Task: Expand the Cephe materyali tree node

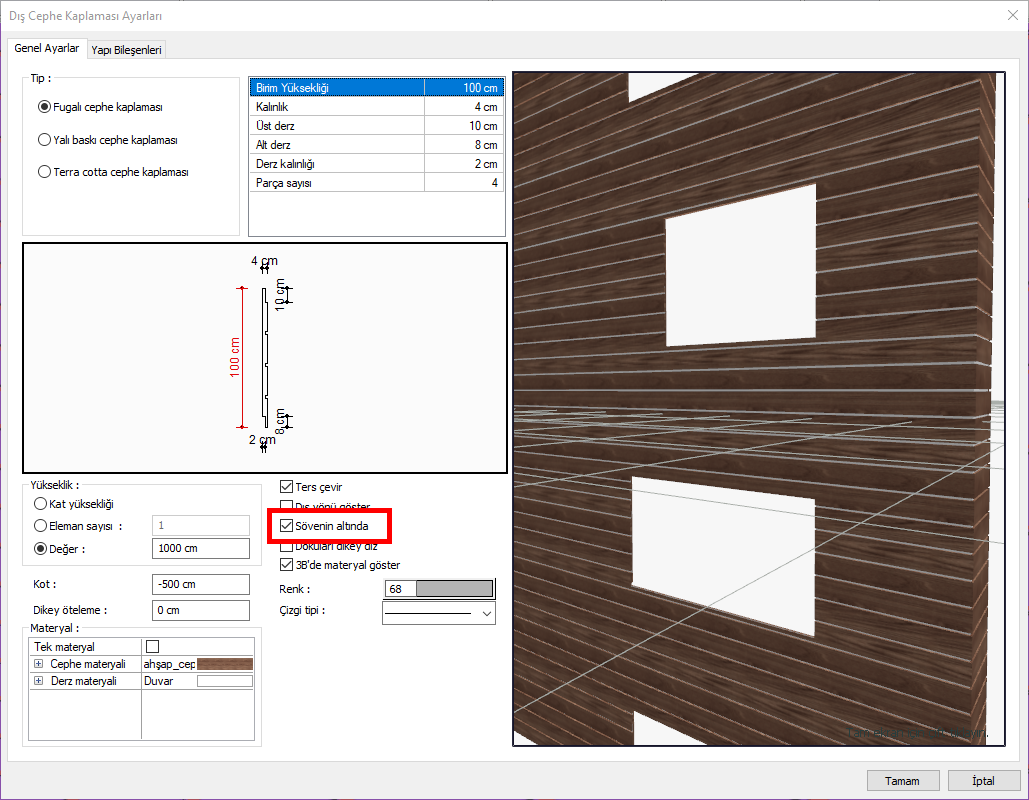Action: 39,664
